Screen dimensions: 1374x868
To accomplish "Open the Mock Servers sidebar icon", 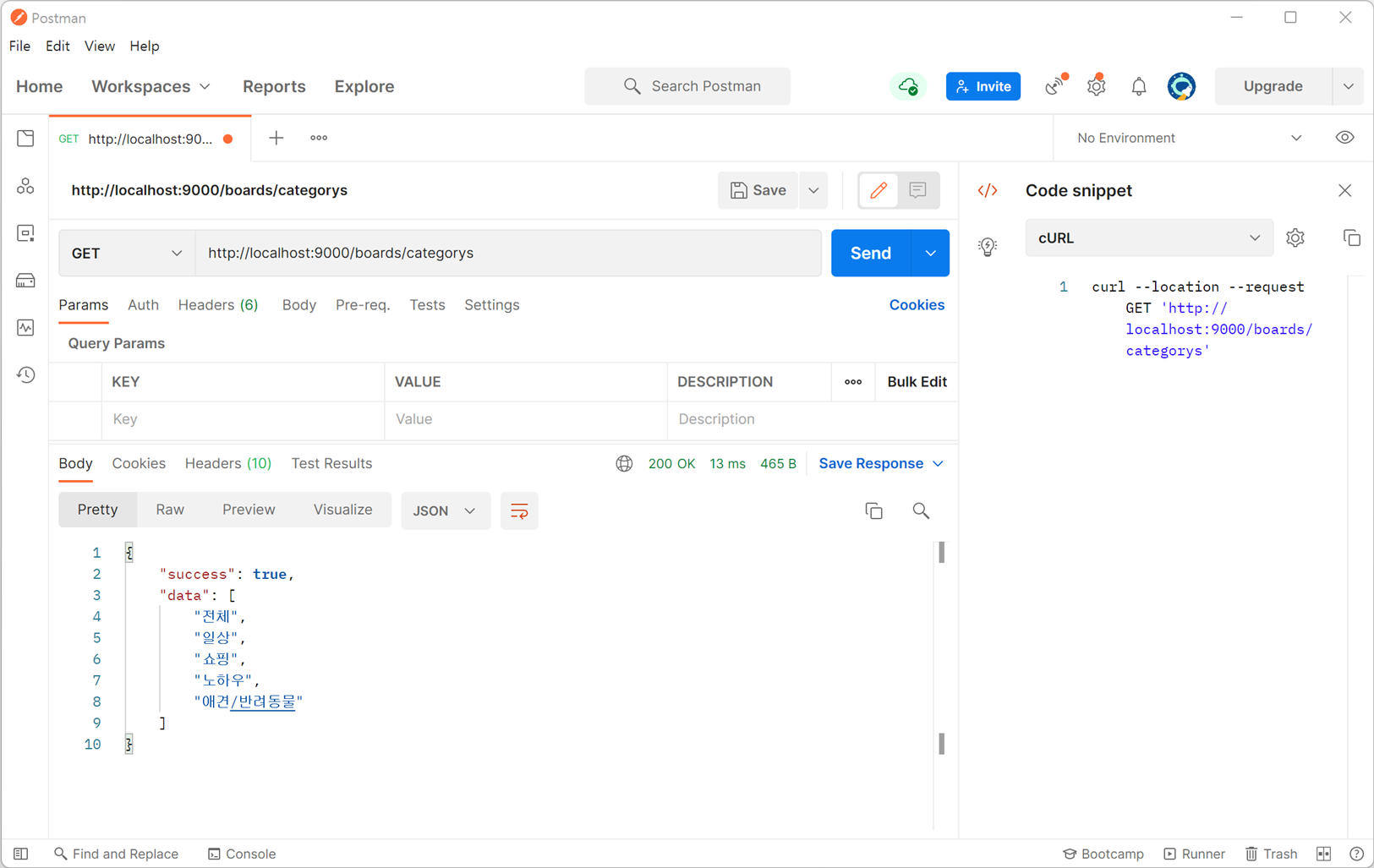I will 25,281.
